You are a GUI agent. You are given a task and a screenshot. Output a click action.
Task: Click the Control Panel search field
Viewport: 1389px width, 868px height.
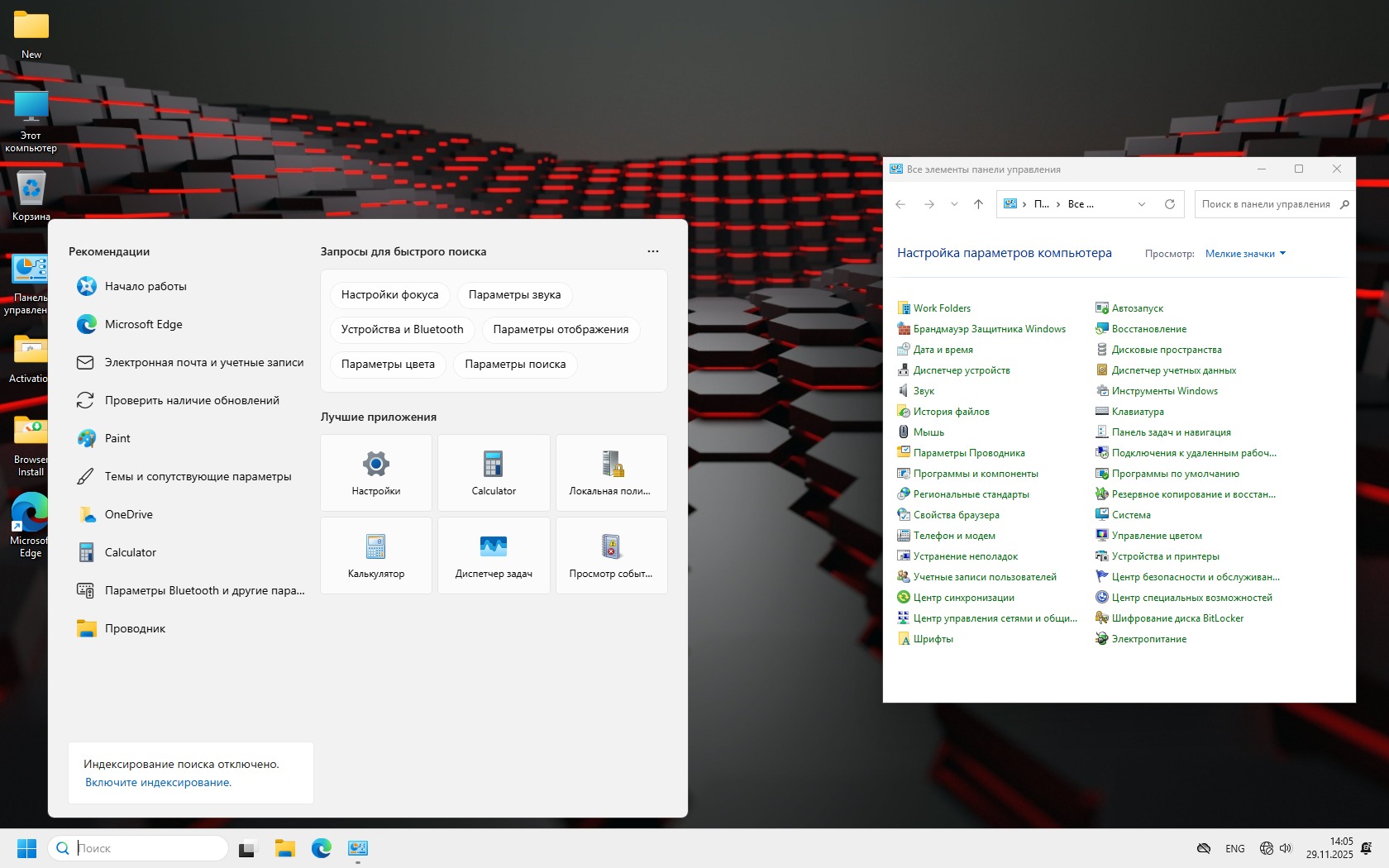(x=1266, y=204)
